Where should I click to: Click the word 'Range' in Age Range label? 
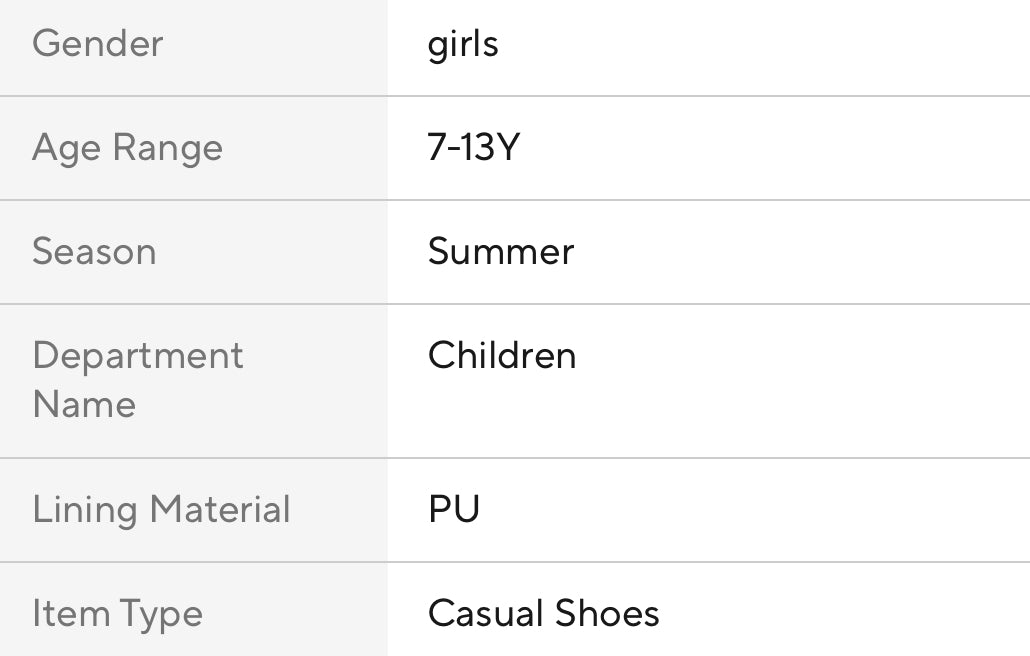point(168,148)
